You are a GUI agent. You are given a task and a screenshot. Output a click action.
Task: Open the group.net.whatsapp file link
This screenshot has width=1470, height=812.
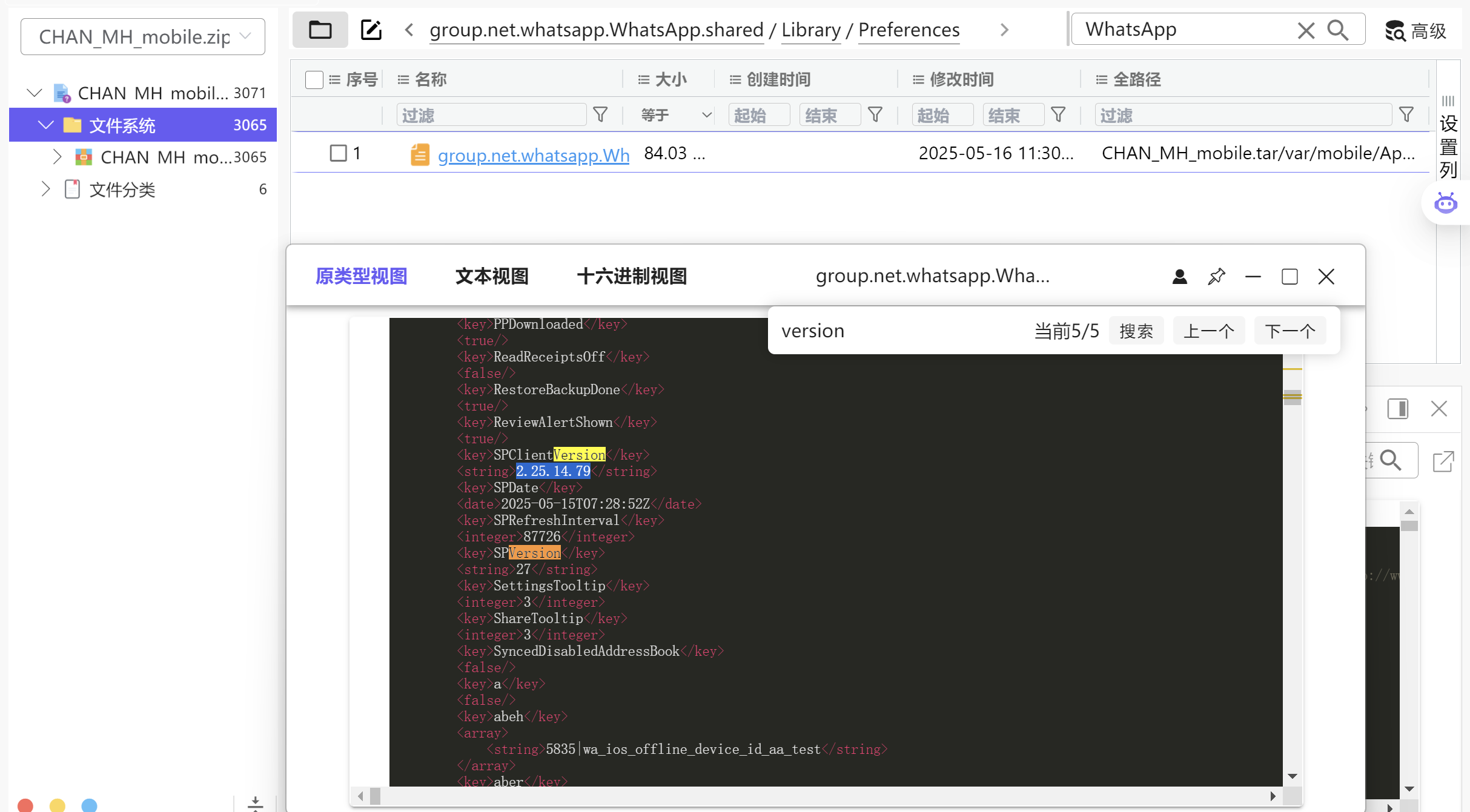pyautogui.click(x=533, y=155)
